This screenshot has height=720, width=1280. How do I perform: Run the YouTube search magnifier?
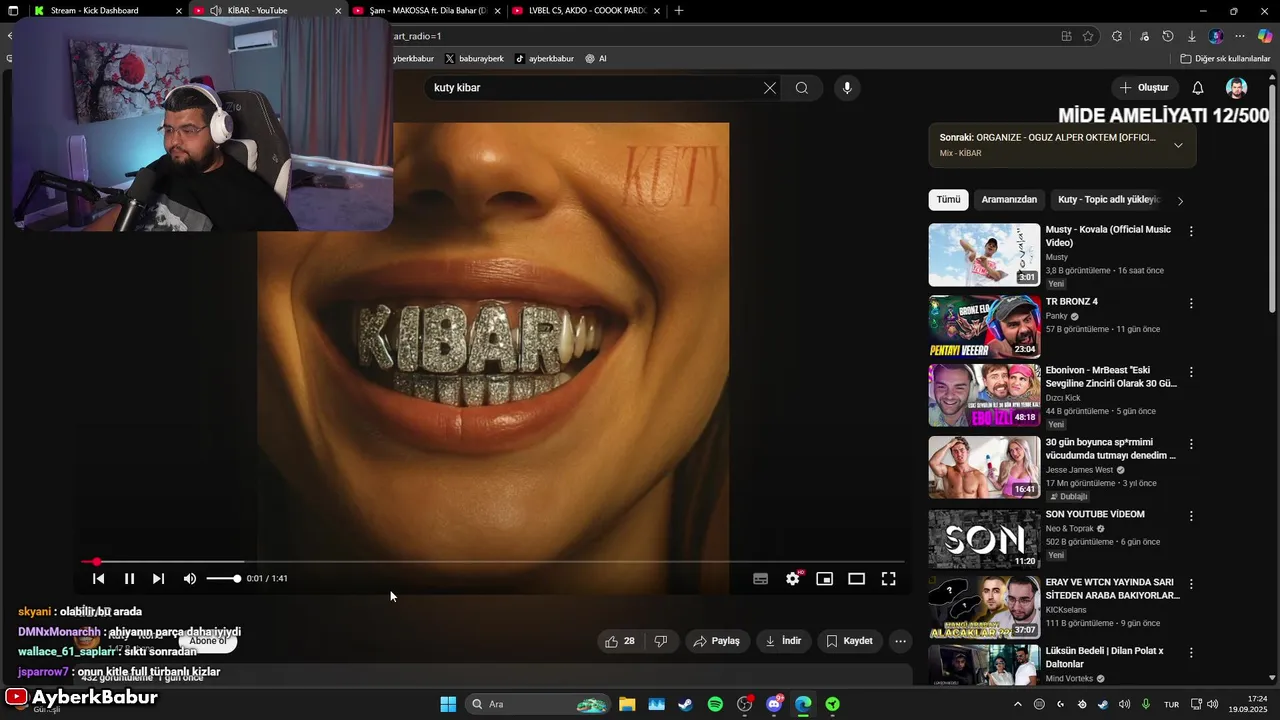point(802,88)
